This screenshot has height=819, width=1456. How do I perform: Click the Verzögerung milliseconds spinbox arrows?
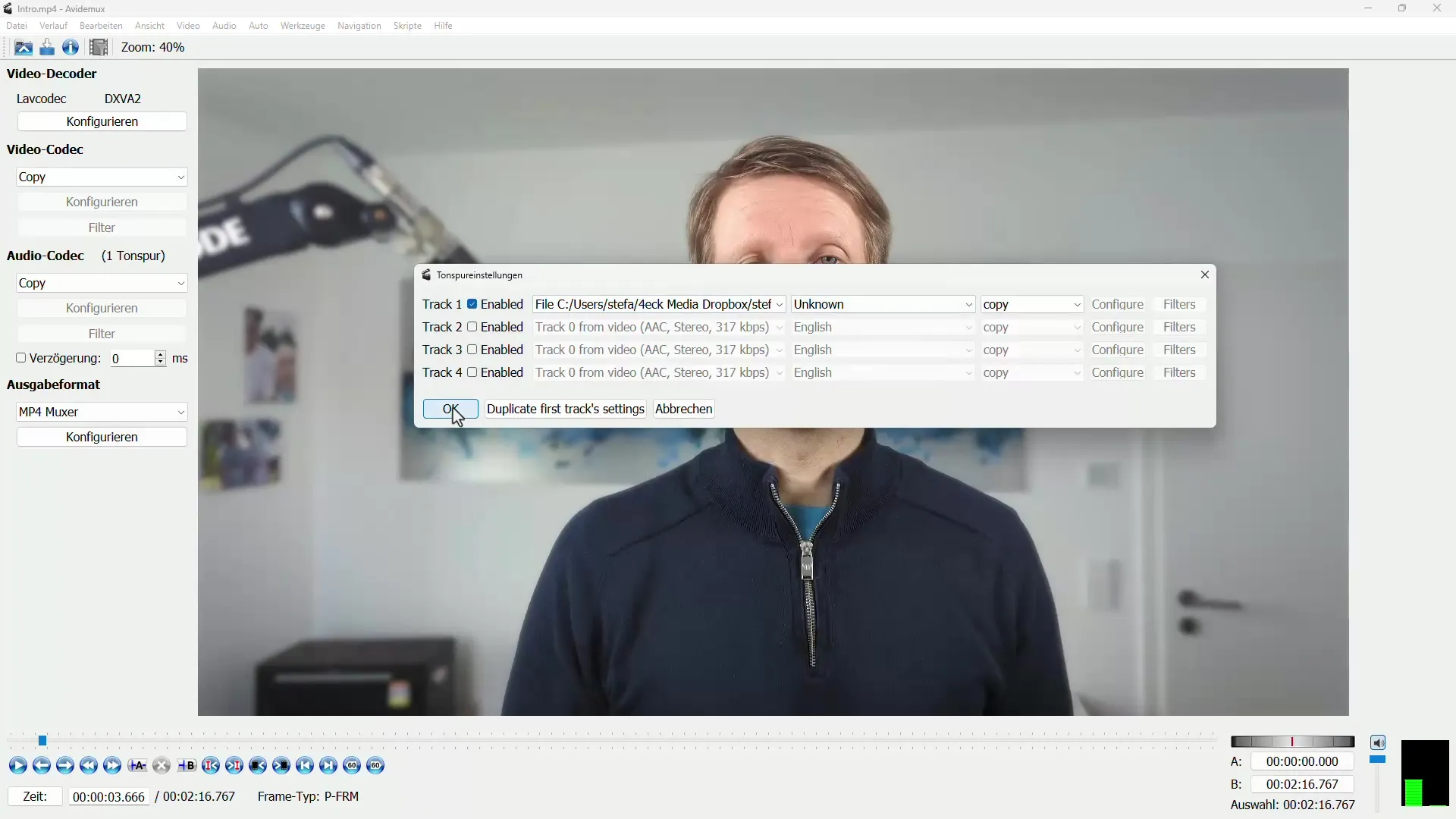[160, 358]
